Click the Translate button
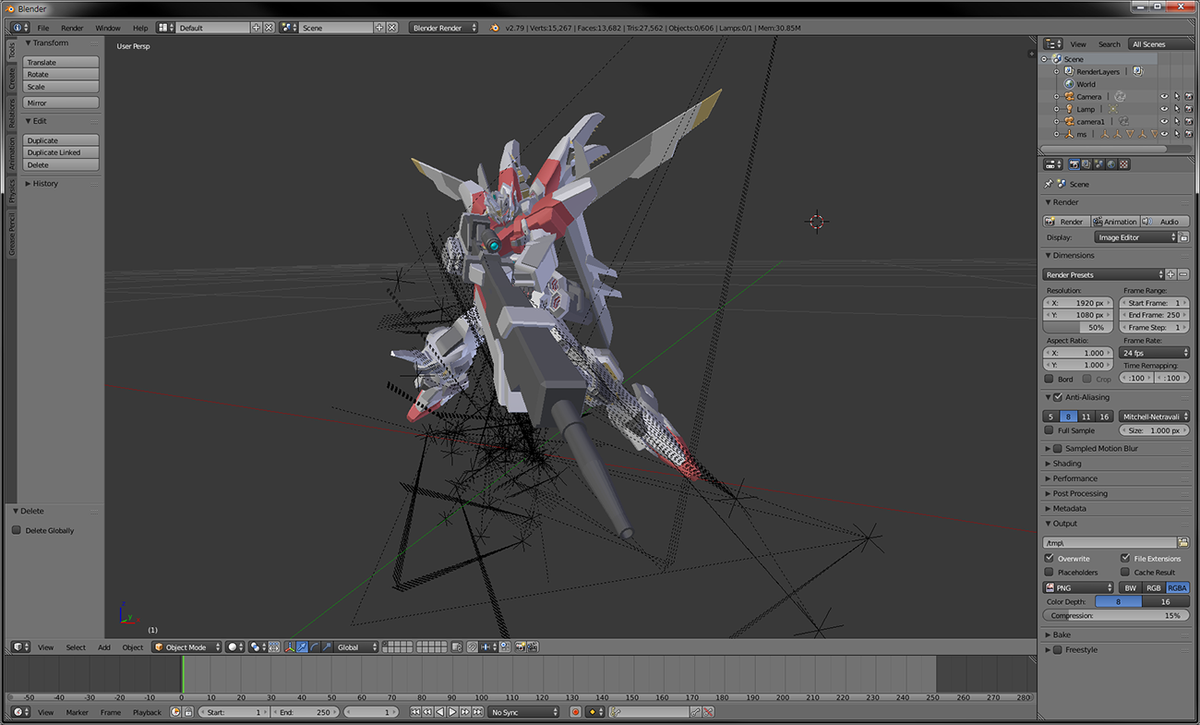This screenshot has width=1200, height=725. pos(61,62)
